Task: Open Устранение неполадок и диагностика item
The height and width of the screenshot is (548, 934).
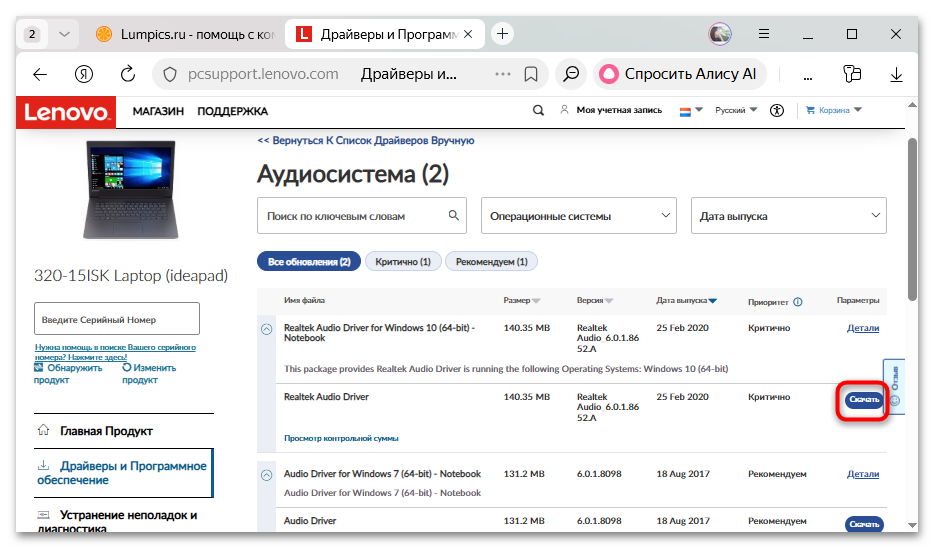Action: 124,519
